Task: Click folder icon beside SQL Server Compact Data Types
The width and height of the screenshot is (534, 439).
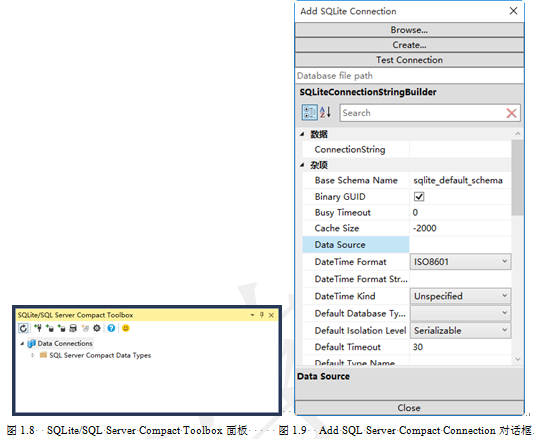Action: pos(43,355)
